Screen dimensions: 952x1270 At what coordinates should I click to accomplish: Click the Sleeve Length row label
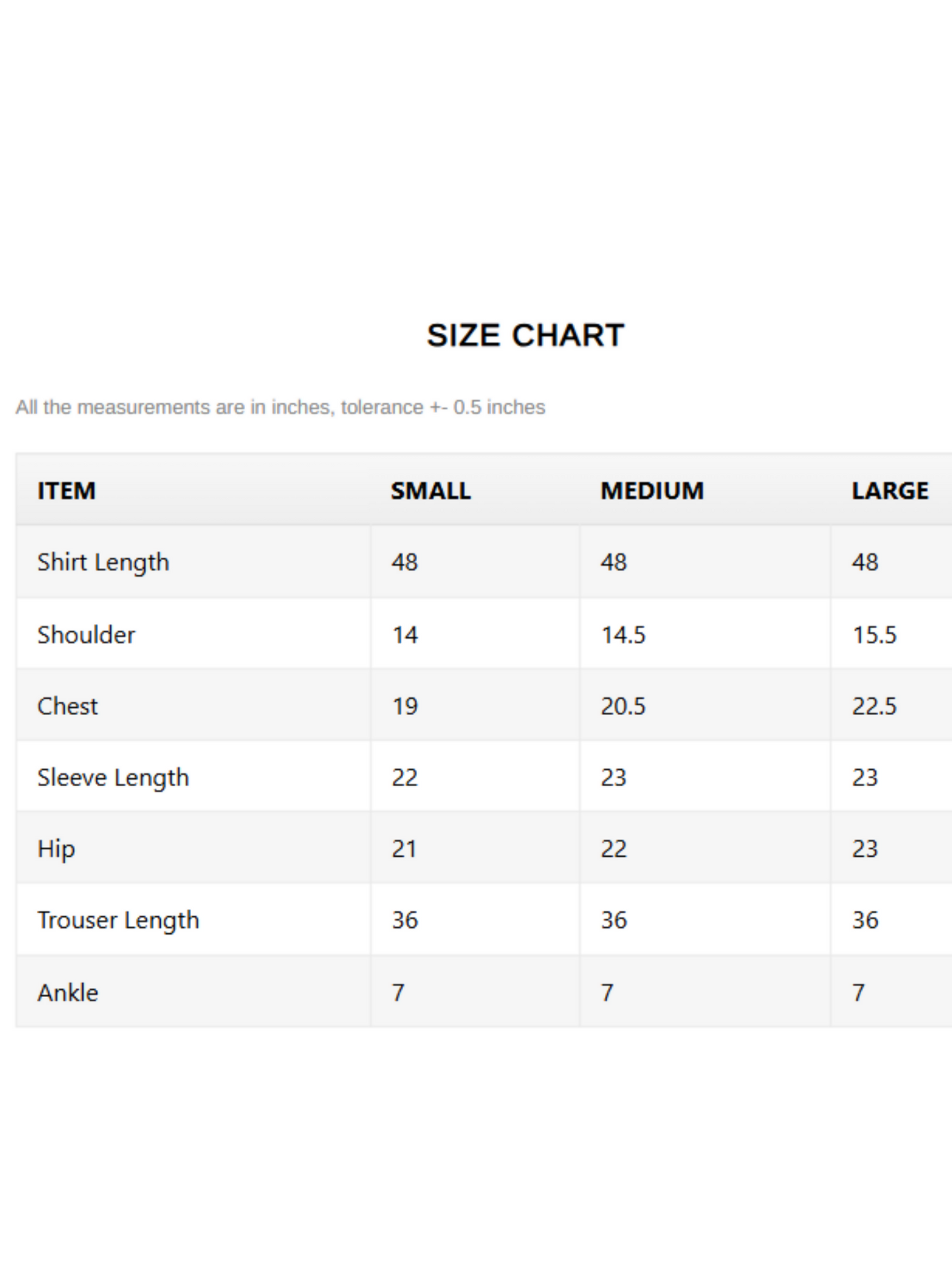click(113, 778)
